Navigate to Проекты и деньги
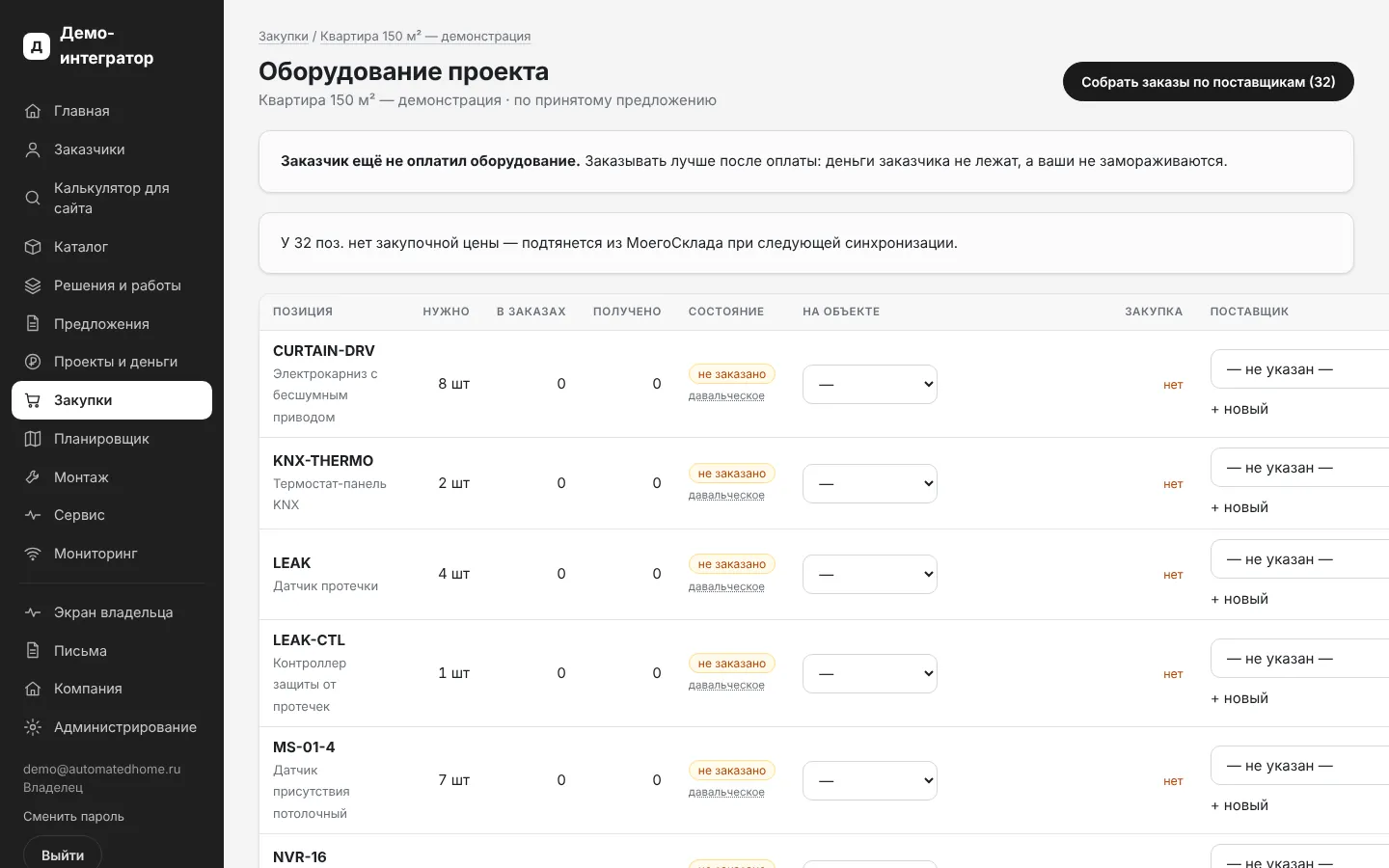The height and width of the screenshot is (868, 1389). click(x=112, y=362)
